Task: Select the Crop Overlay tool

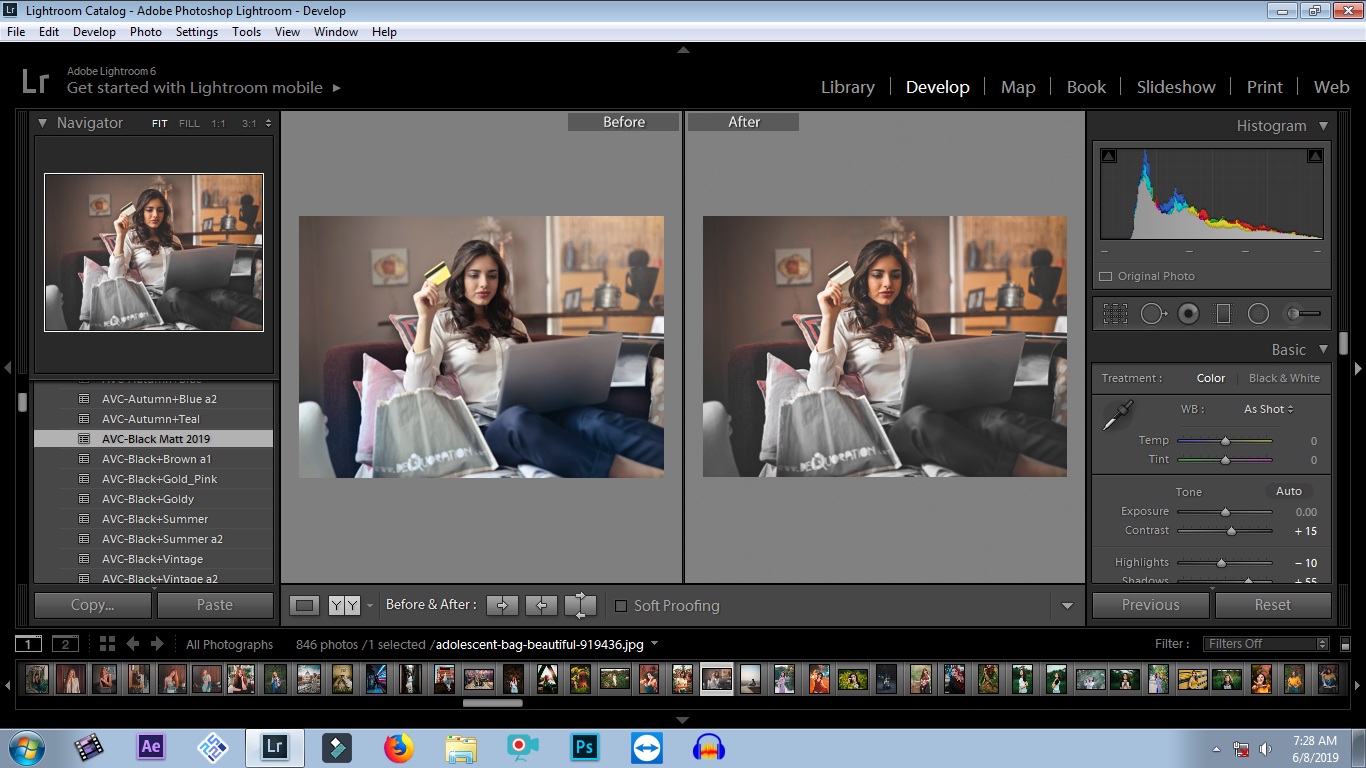Action: (1115, 314)
